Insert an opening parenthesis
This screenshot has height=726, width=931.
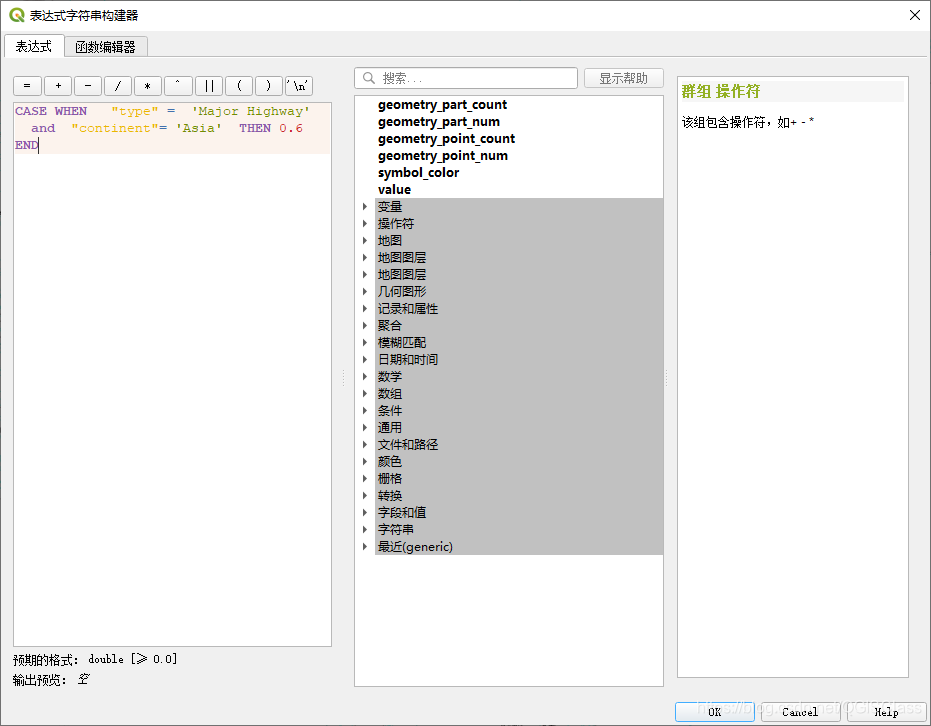(x=239, y=86)
